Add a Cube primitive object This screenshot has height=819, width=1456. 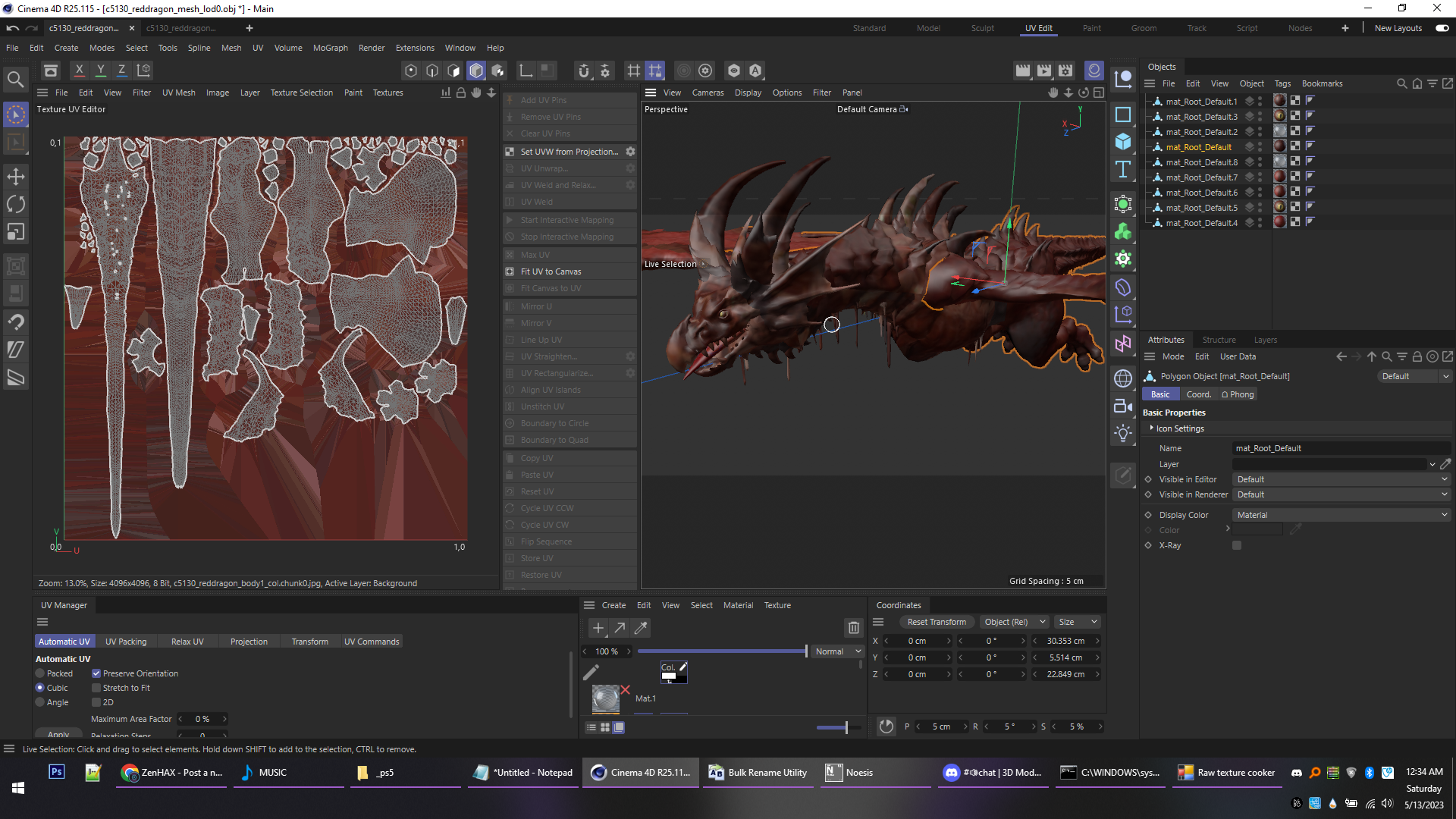(1123, 142)
